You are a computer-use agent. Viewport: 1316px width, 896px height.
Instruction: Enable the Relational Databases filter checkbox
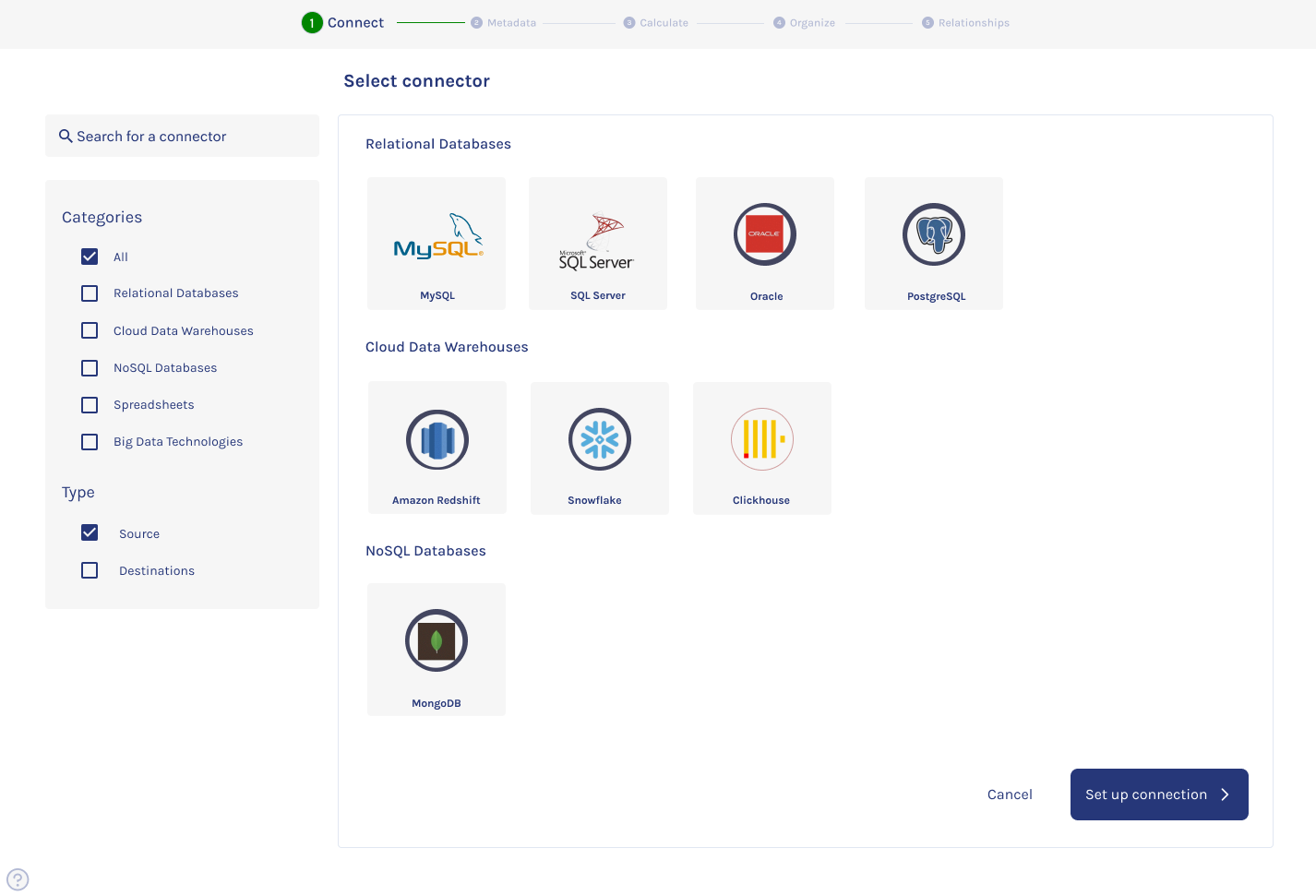point(90,293)
